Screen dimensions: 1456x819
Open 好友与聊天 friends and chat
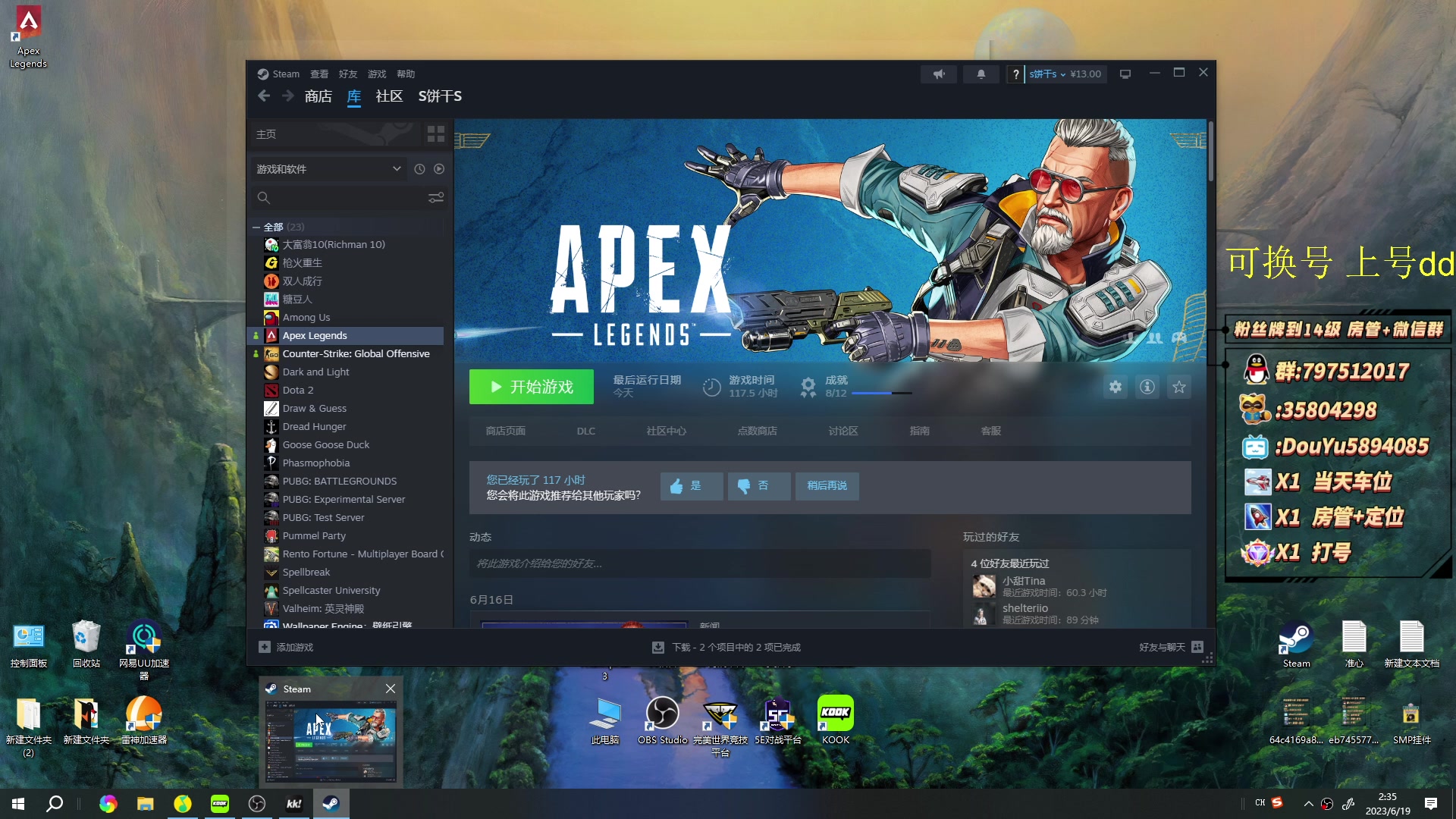1171,648
